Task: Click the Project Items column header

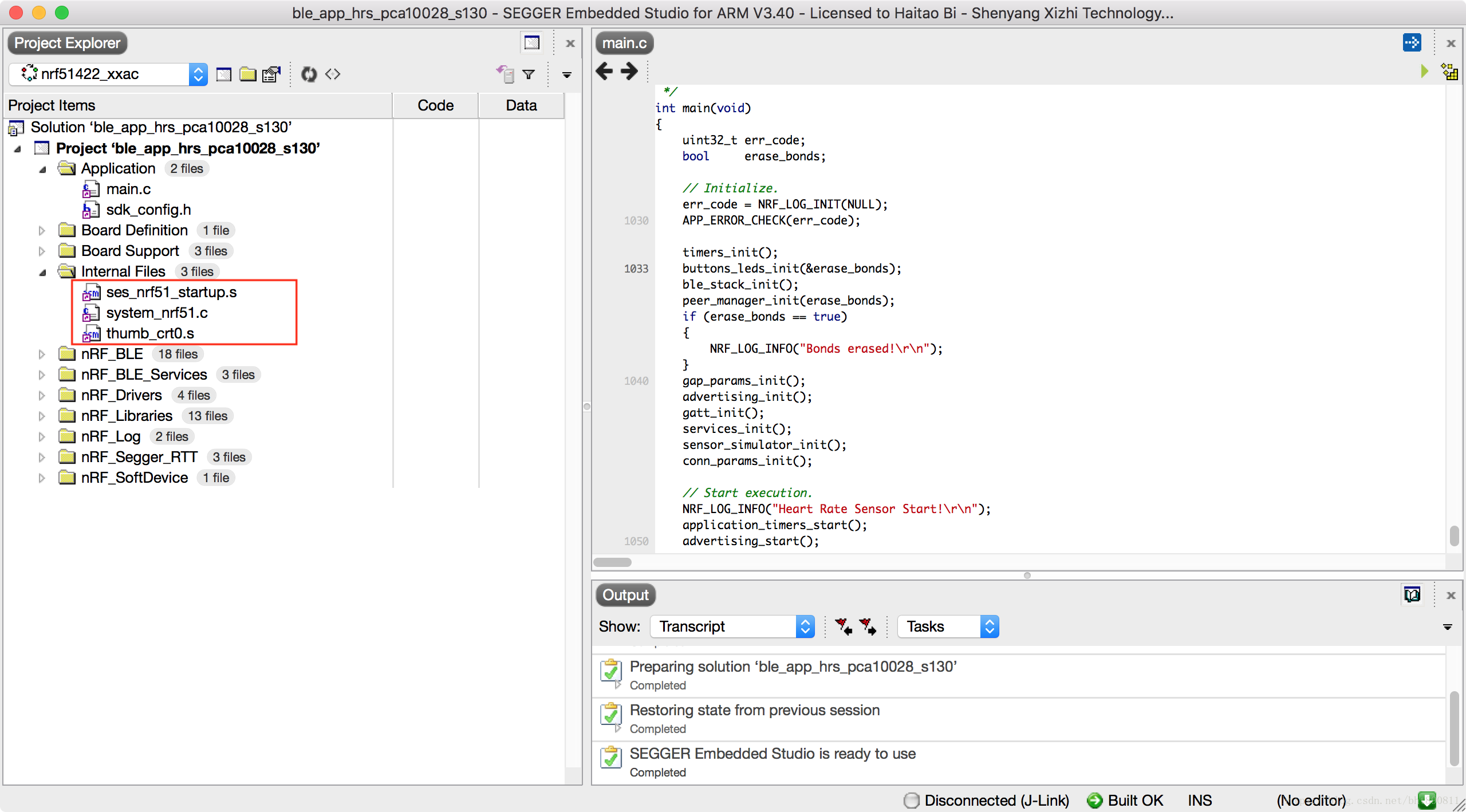Action: (198, 105)
